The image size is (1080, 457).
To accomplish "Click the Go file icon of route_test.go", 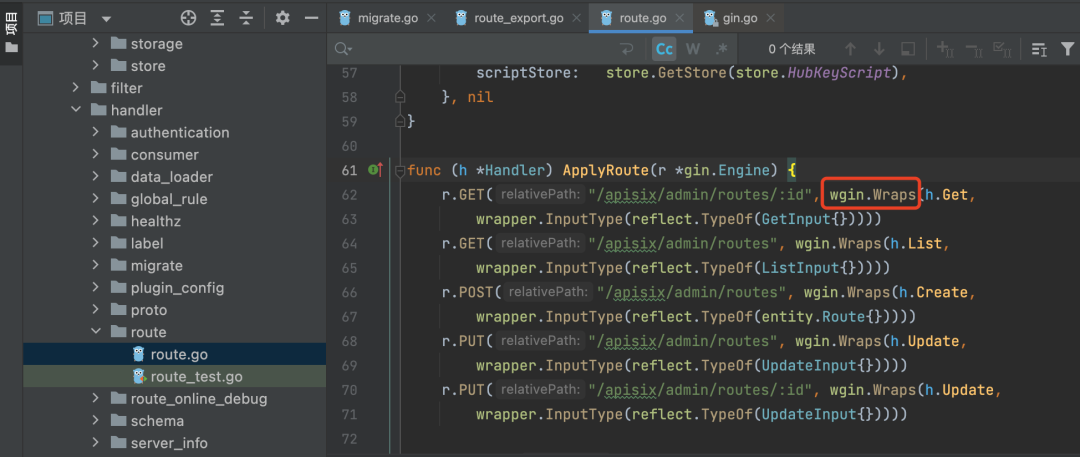I will 139,376.
